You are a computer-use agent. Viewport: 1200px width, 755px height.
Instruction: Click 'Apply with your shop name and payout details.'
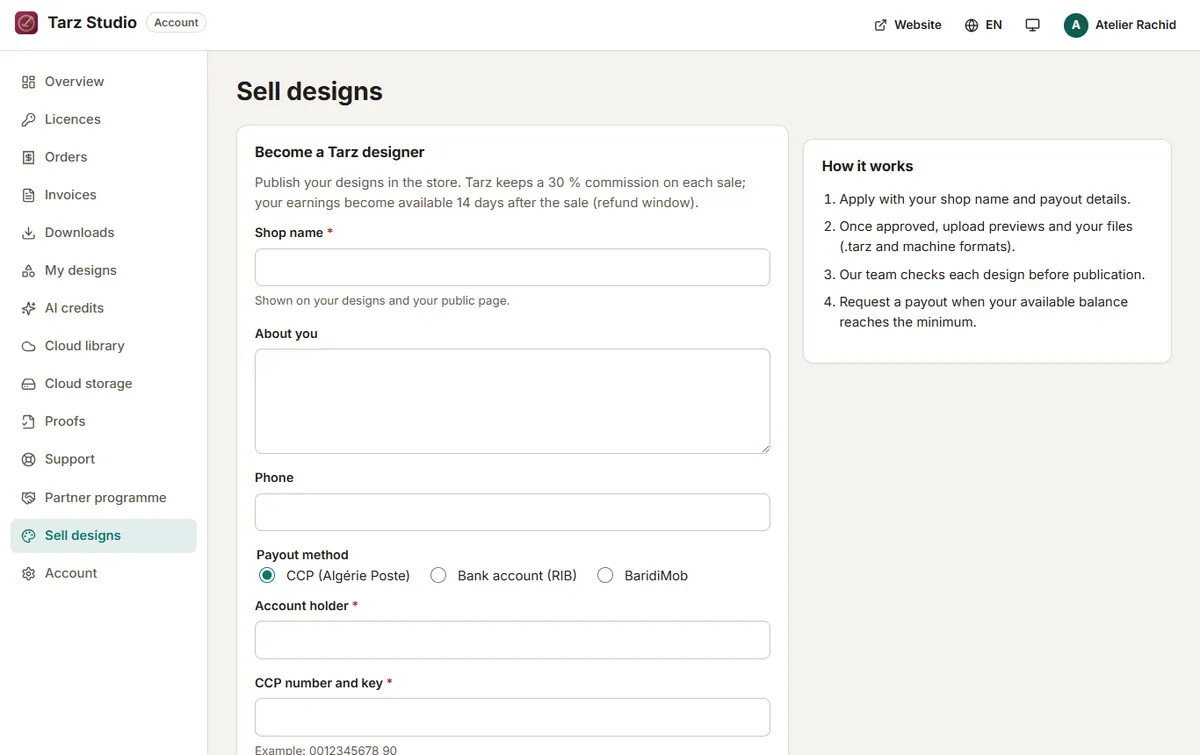tap(985, 199)
